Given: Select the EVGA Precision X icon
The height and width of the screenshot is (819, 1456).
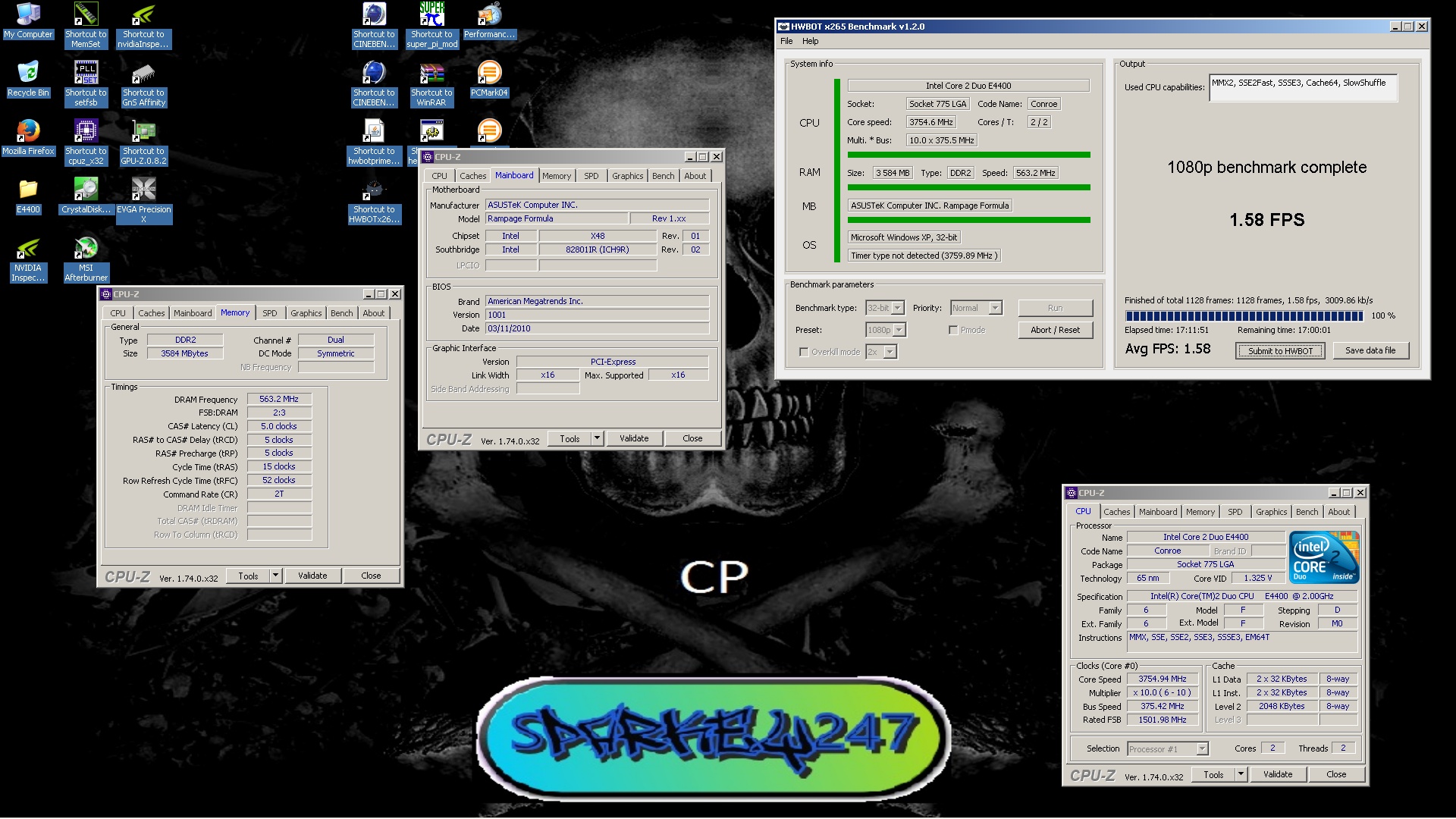Looking at the screenshot, I should (143, 201).
